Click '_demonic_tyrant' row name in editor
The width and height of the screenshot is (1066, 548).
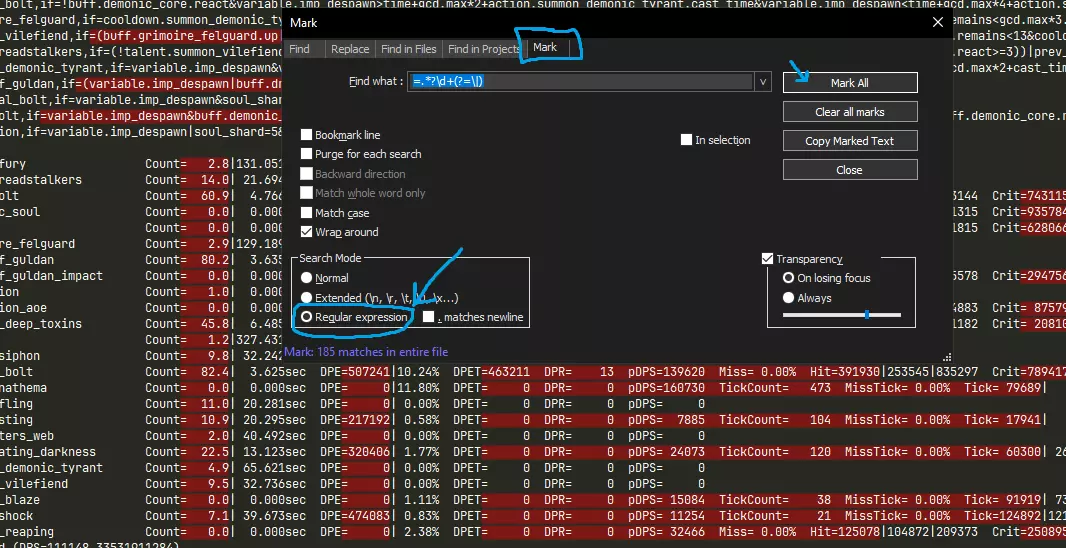(x=52, y=468)
